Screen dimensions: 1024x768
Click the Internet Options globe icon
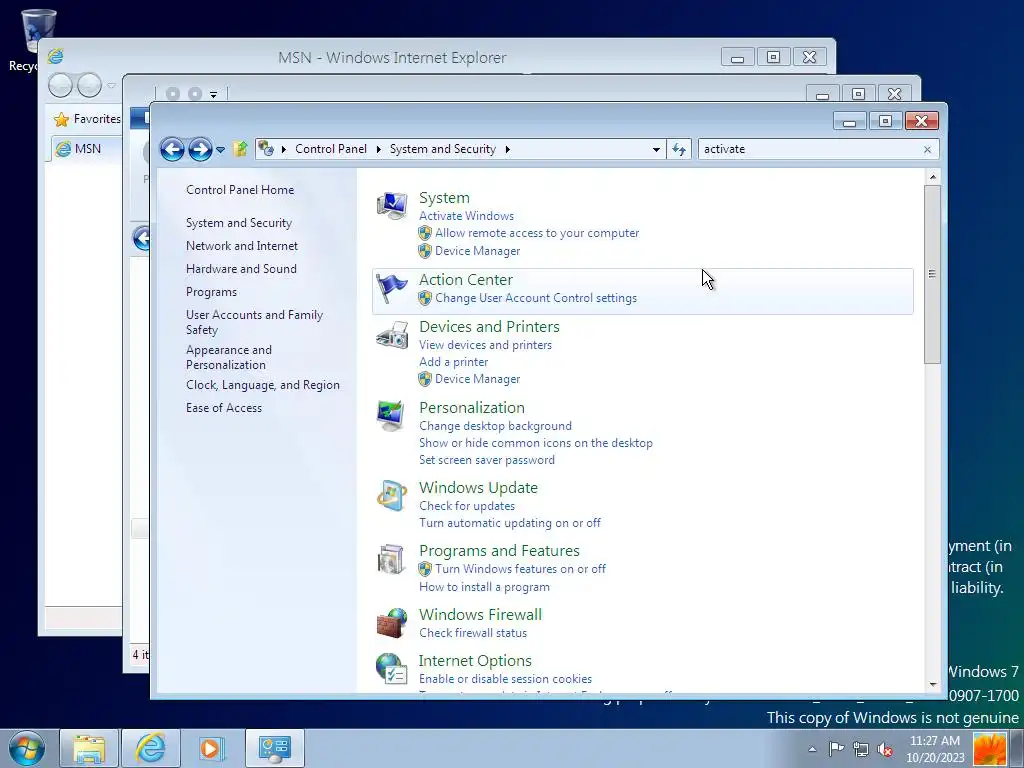coord(392,669)
